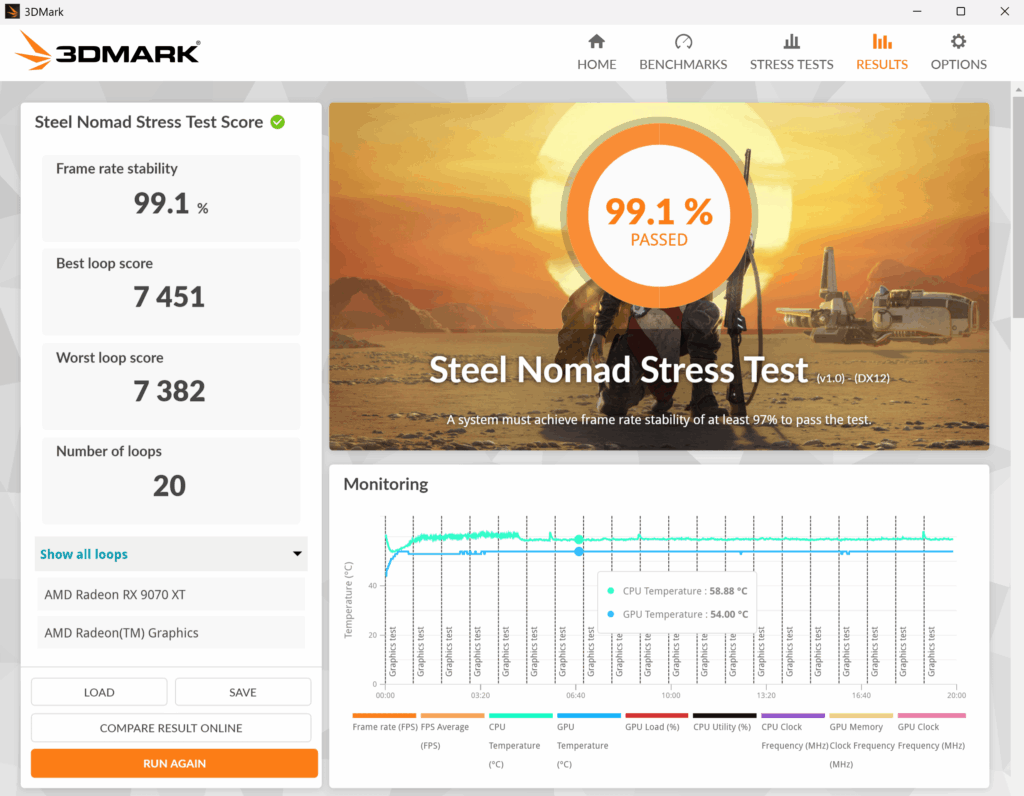Screen dimensions: 1024x796
Task: Click the Results orange bars icon
Action: coord(882,42)
